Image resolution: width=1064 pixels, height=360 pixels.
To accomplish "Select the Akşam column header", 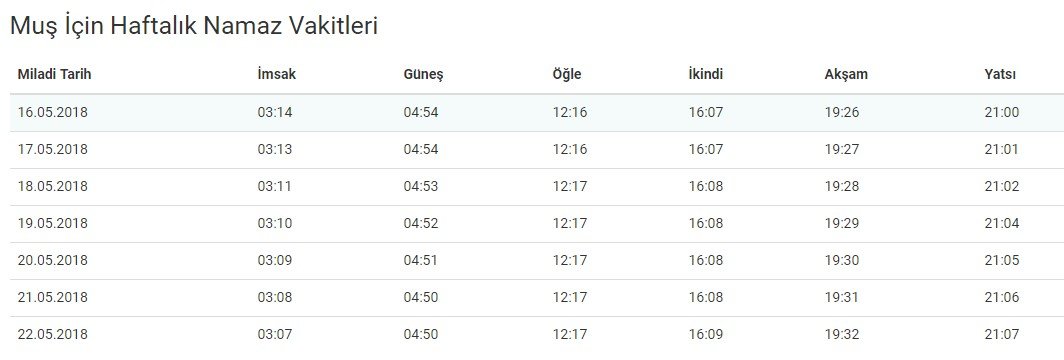I will (846, 75).
